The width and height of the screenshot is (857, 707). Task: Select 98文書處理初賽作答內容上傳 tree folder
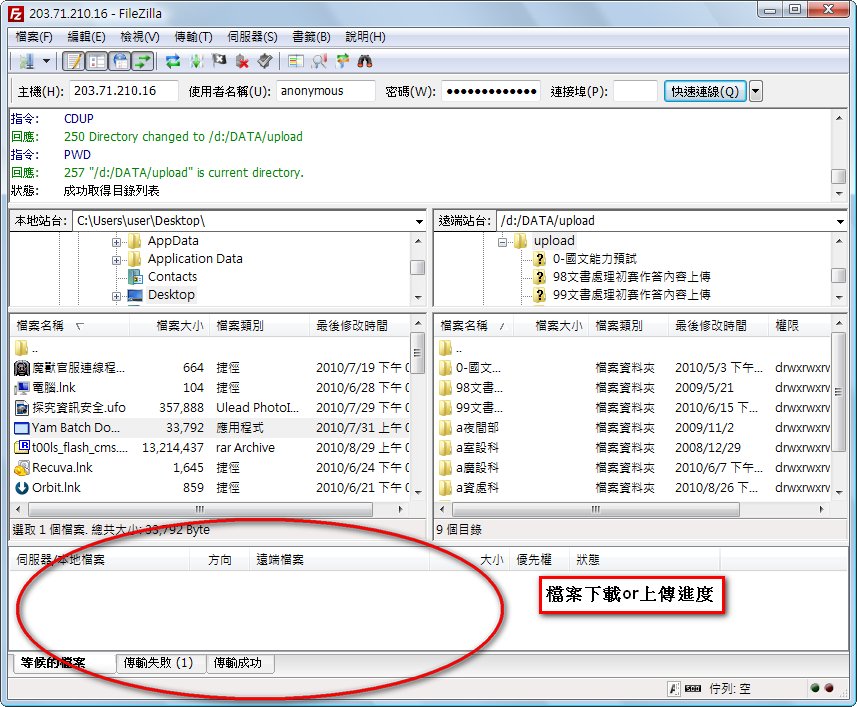[631, 276]
